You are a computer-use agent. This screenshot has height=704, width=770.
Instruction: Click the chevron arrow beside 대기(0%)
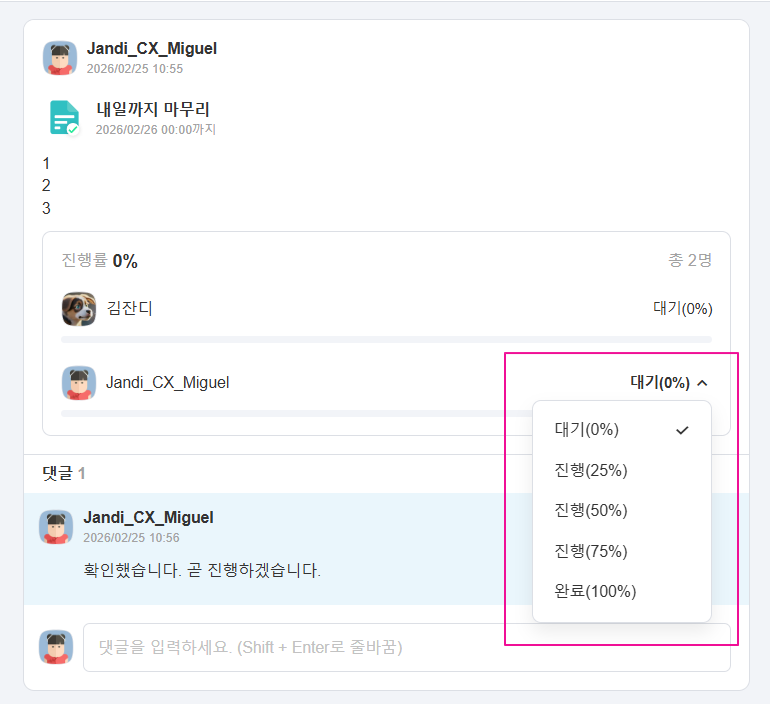click(x=702, y=382)
